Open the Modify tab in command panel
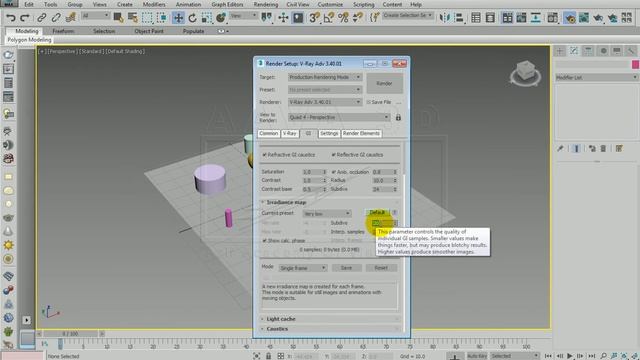The height and width of the screenshot is (360, 640). point(574,51)
